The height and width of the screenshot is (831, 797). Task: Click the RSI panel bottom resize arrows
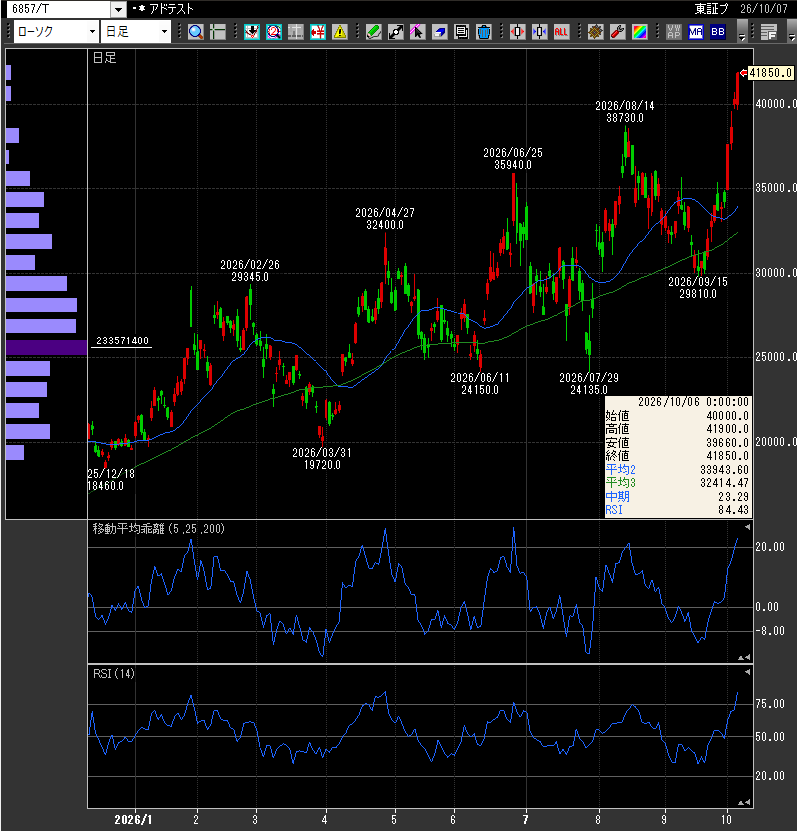click(x=745, y=802)
